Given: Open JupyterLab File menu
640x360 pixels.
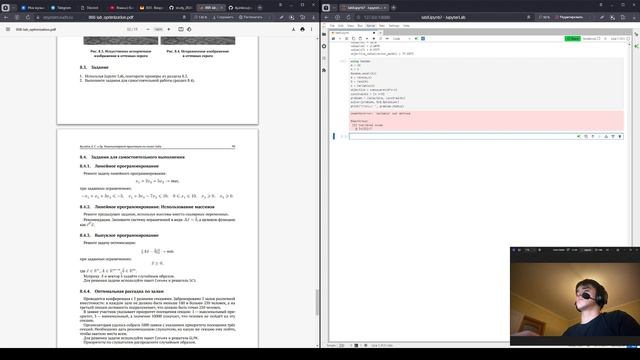Looking at the screenshot, I should 332,26.
